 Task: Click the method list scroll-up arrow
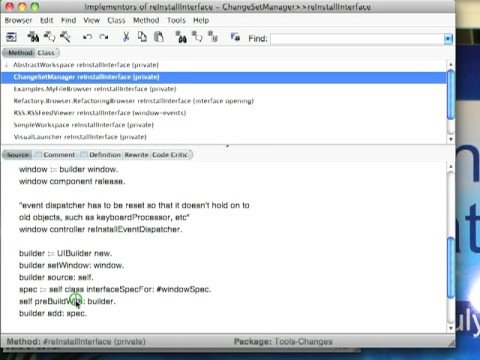[451, 64]
